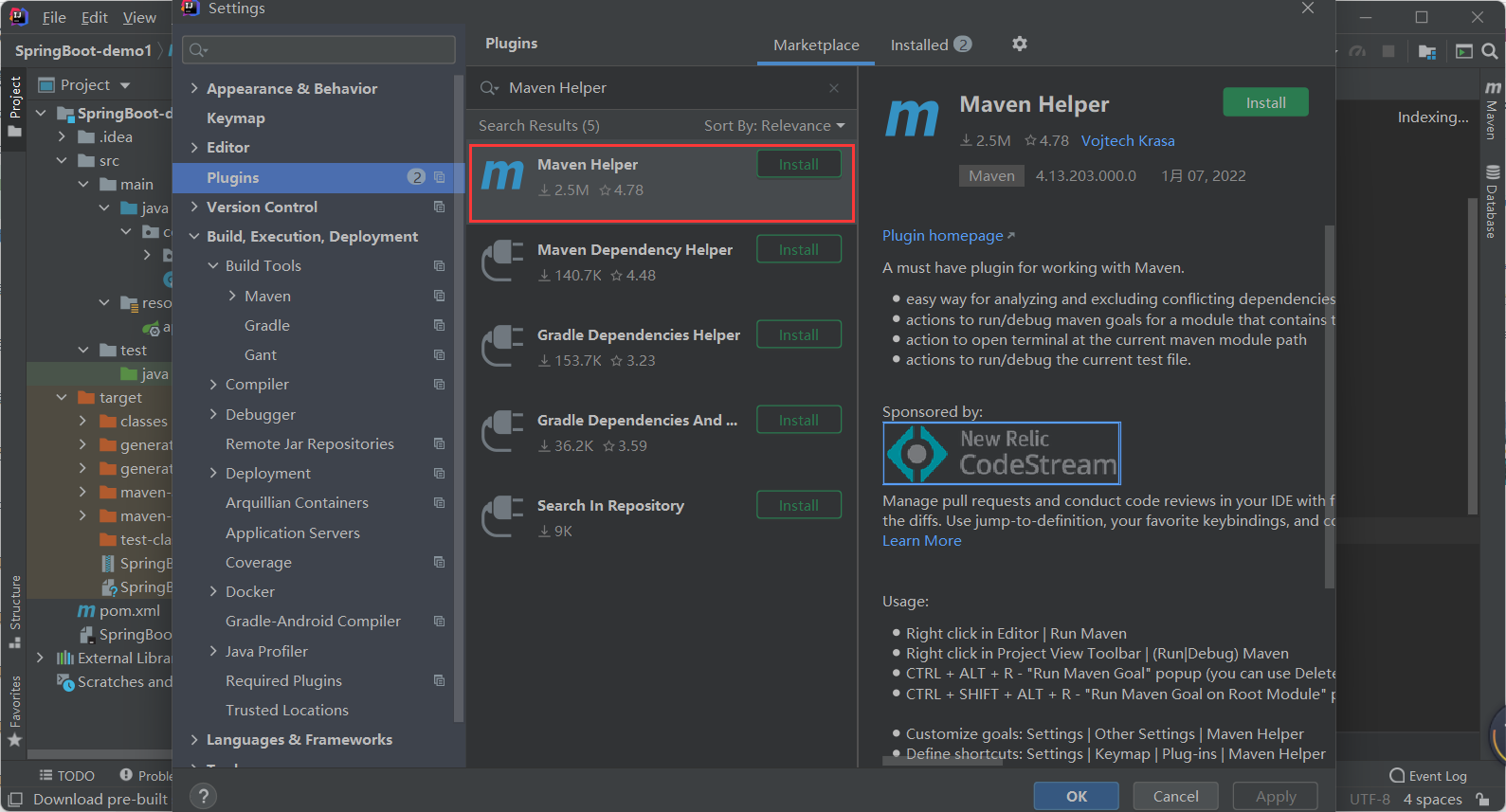Expand Languages & Frameworks section
This screenshot has height=812, width=1506.
[x=194, y=740]
